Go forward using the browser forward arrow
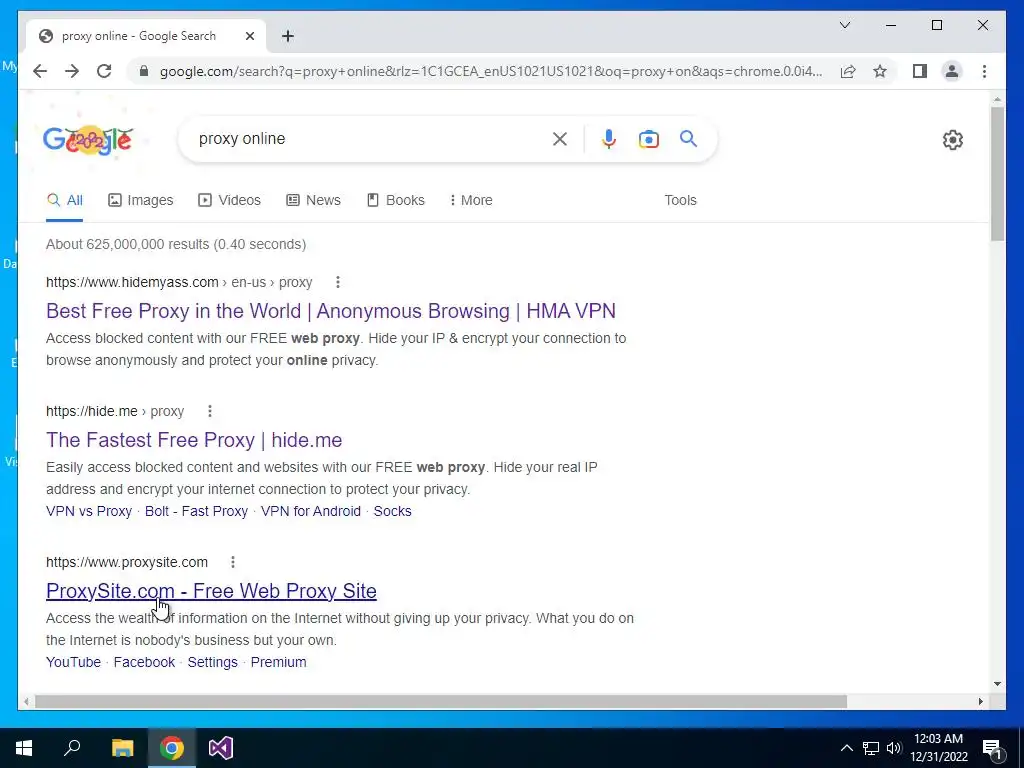Viewport: 1024px width, 768px height. pos(72,71)
